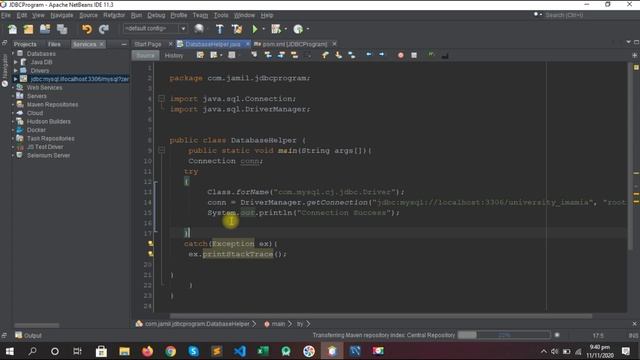The width and height of the screenshot is (640, 360).
Task: Open the Start Page tab
Action: 148,44
